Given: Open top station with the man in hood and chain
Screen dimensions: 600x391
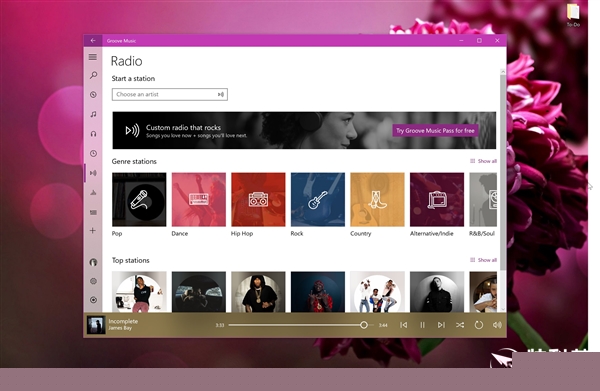Looking at the screenshot, I should [258, 292].
